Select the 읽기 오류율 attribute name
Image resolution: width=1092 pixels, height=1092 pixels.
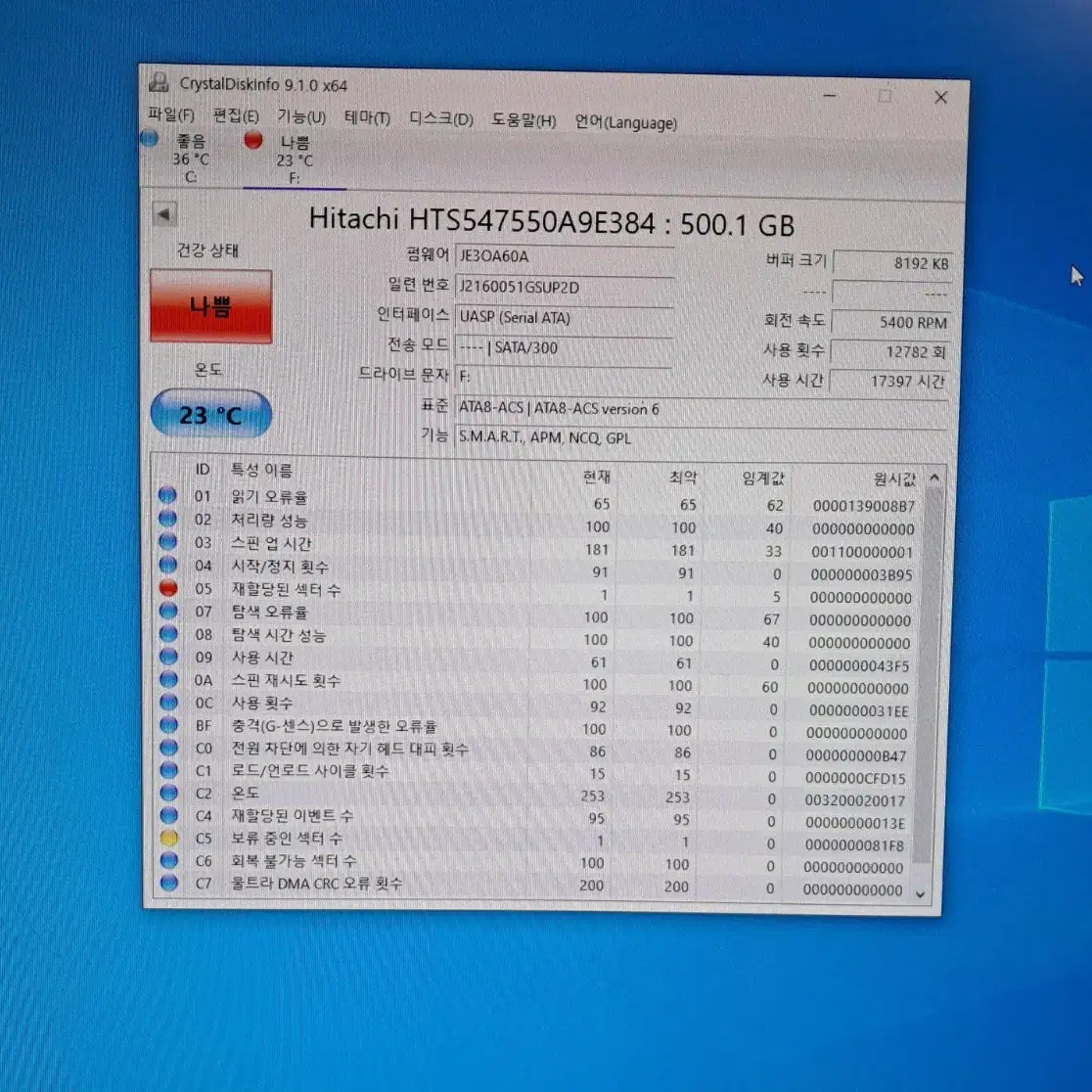269,496
